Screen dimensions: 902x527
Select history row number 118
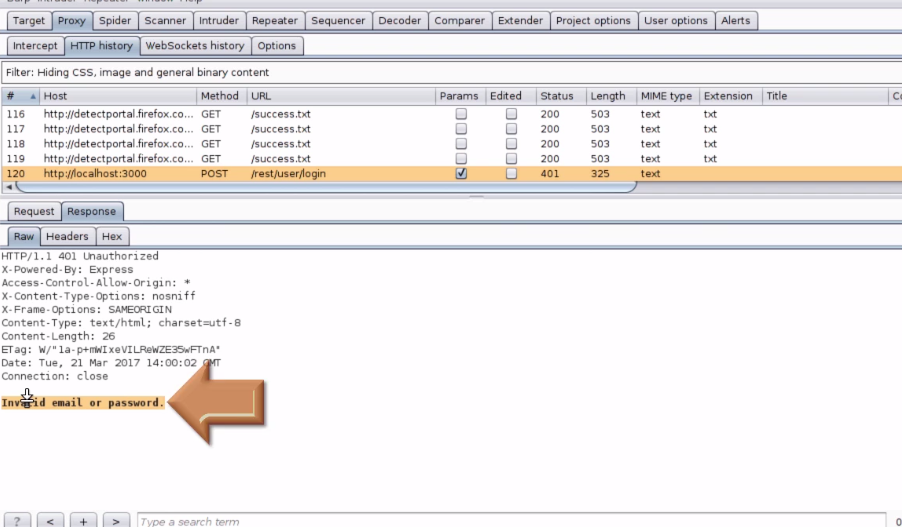[x=451, y=144]
